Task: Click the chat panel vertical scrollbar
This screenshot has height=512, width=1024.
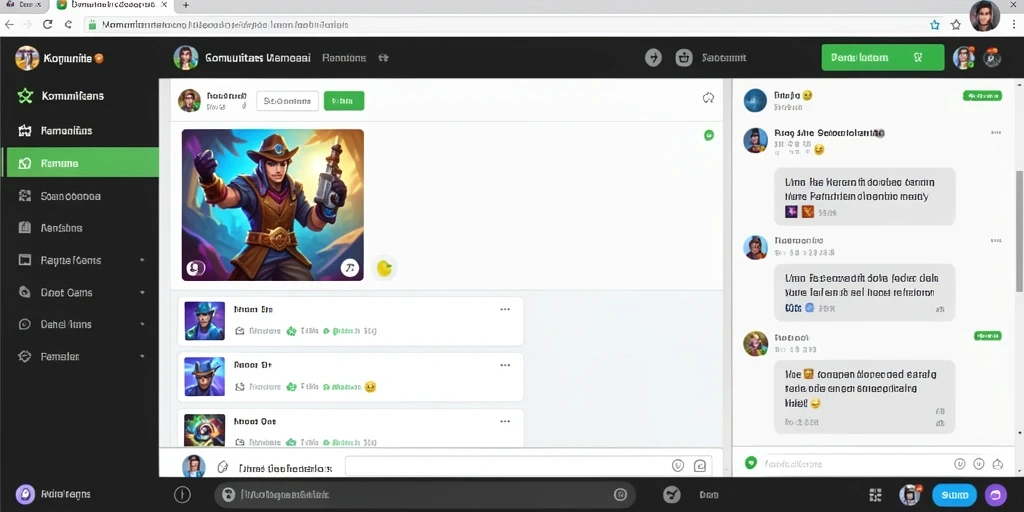Action: coord(1019,231)
